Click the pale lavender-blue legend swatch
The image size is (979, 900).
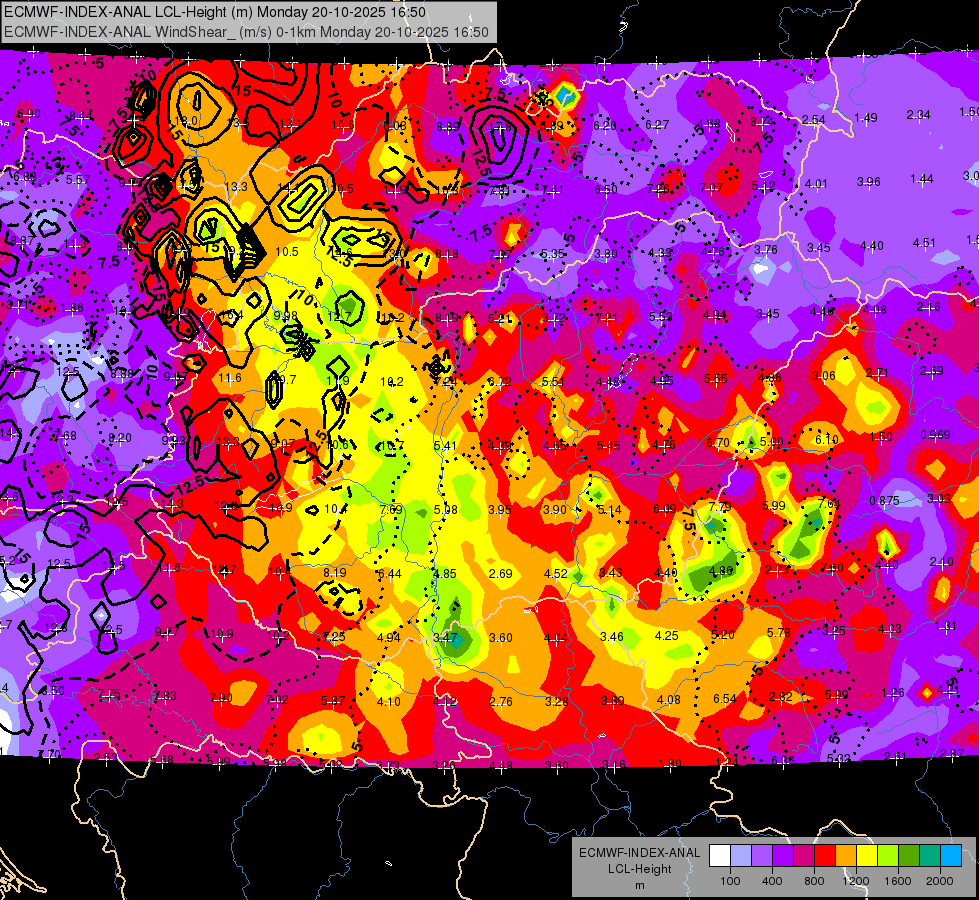(741, 856)
